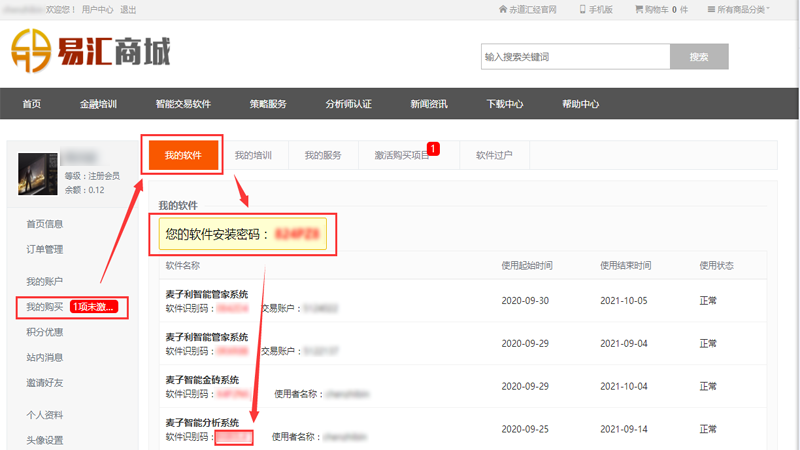The image size is (800, 450).
Task: Select the 我的软件 tab
Action: pyautogui.click(x=183, y=155)
